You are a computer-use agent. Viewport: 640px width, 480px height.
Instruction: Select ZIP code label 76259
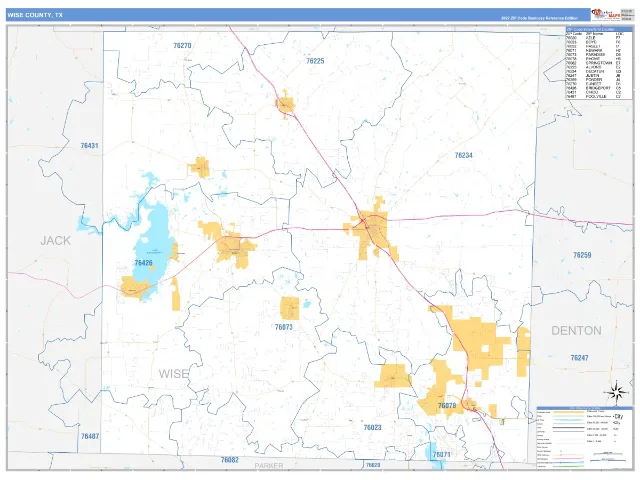tap(582, 255)
